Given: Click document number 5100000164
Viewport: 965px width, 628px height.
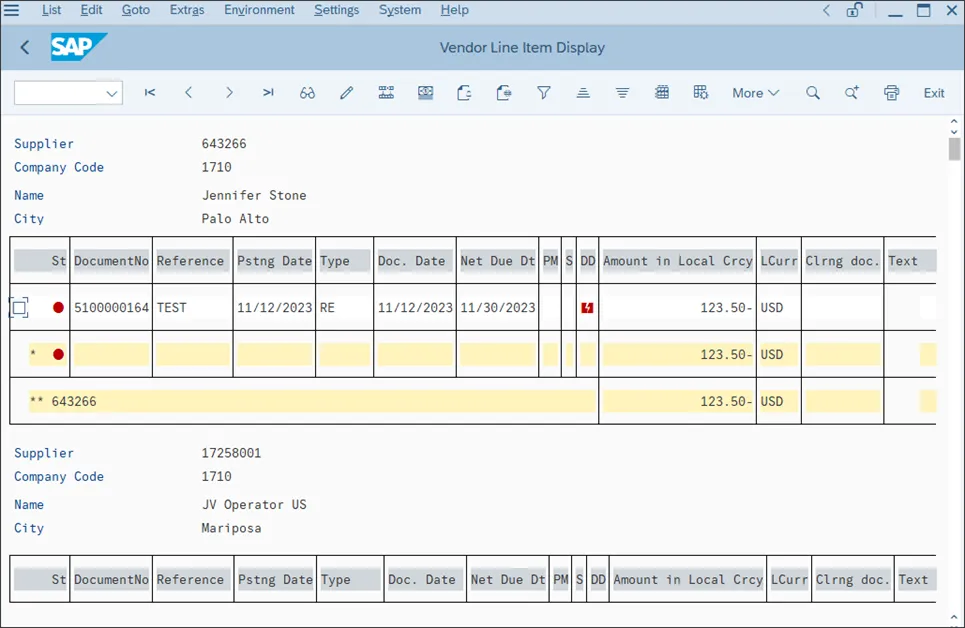Looking at the screenshot, I should tap(111, 307).
